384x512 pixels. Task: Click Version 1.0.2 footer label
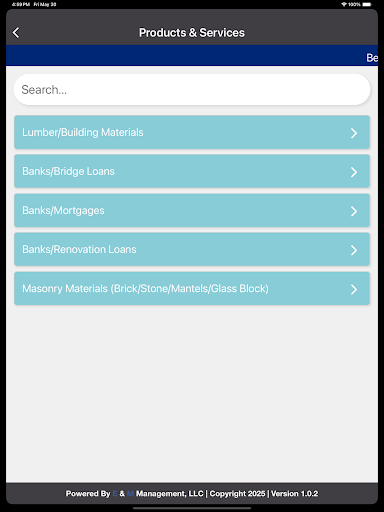point(294,493)
